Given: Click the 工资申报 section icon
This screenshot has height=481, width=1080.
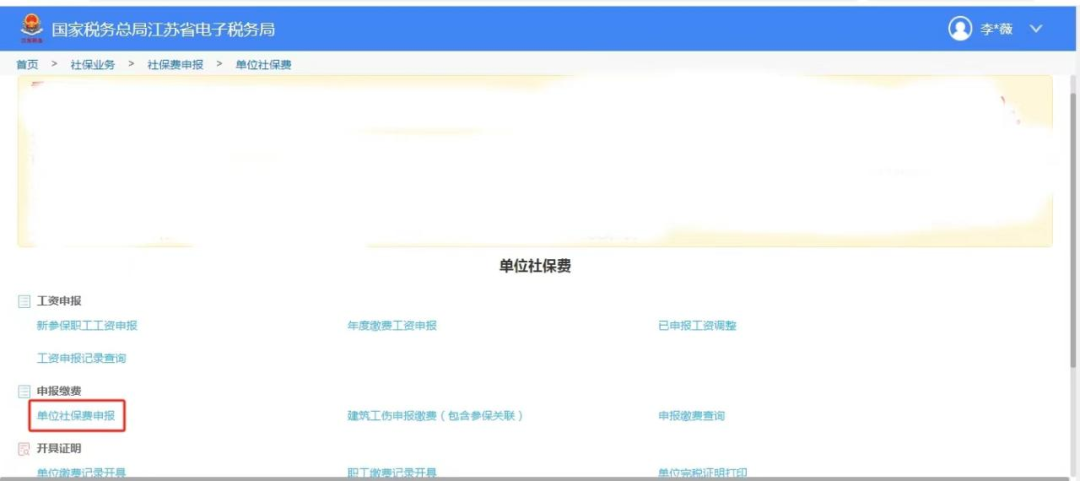Looking at the screenshot, I should click(x=24, y=301).
